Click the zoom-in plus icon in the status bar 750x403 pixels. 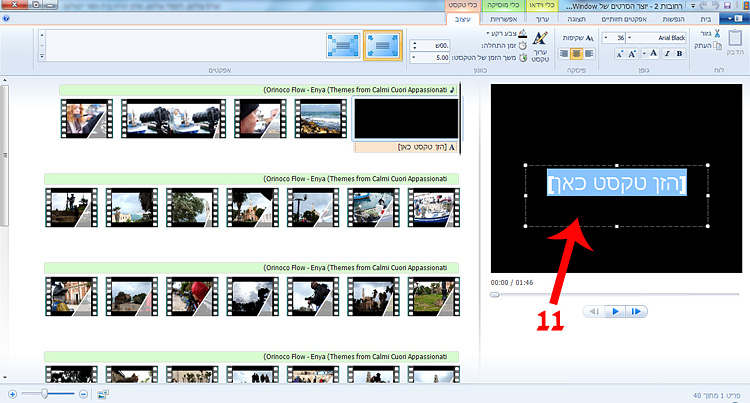point(12,394)
